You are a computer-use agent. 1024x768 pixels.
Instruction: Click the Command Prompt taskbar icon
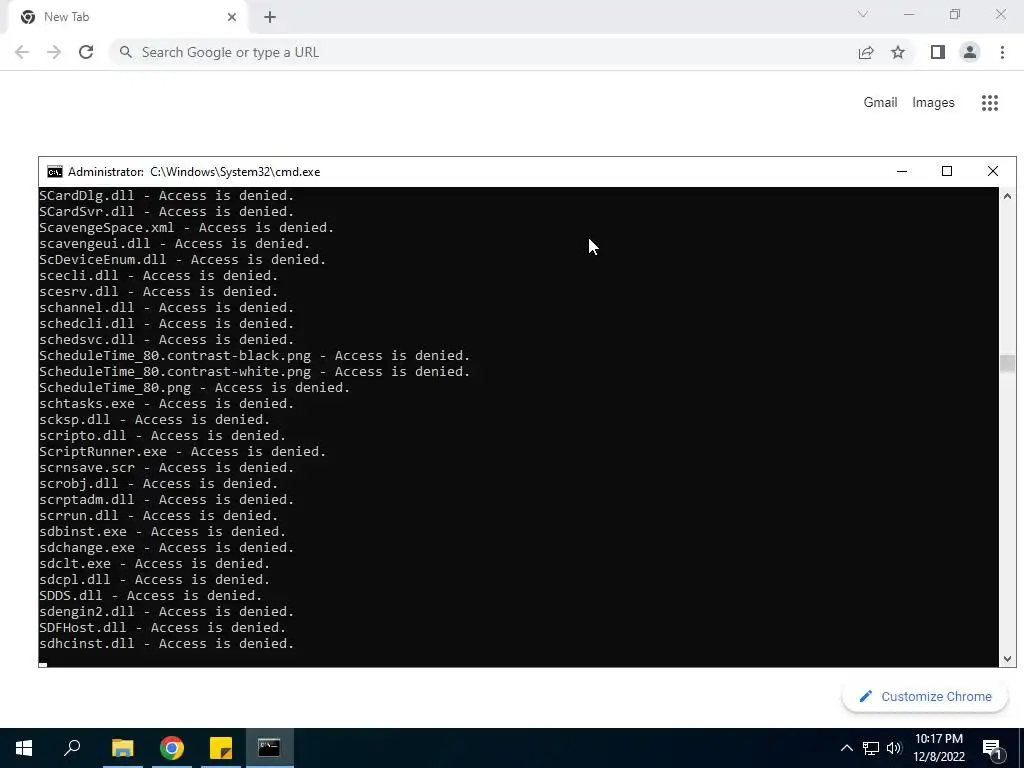(x=269, y=748)
